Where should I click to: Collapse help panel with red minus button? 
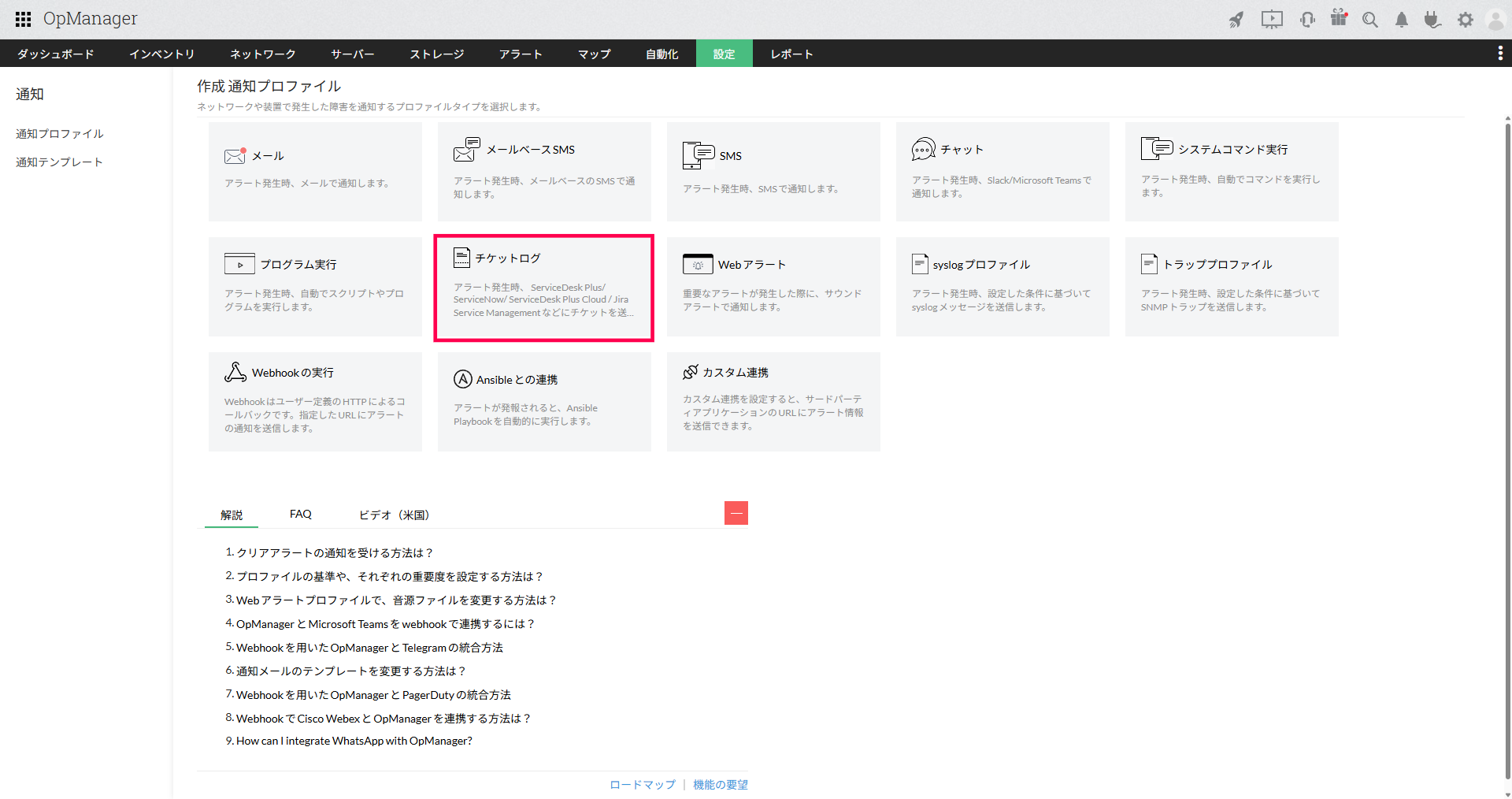coord(736,513)
